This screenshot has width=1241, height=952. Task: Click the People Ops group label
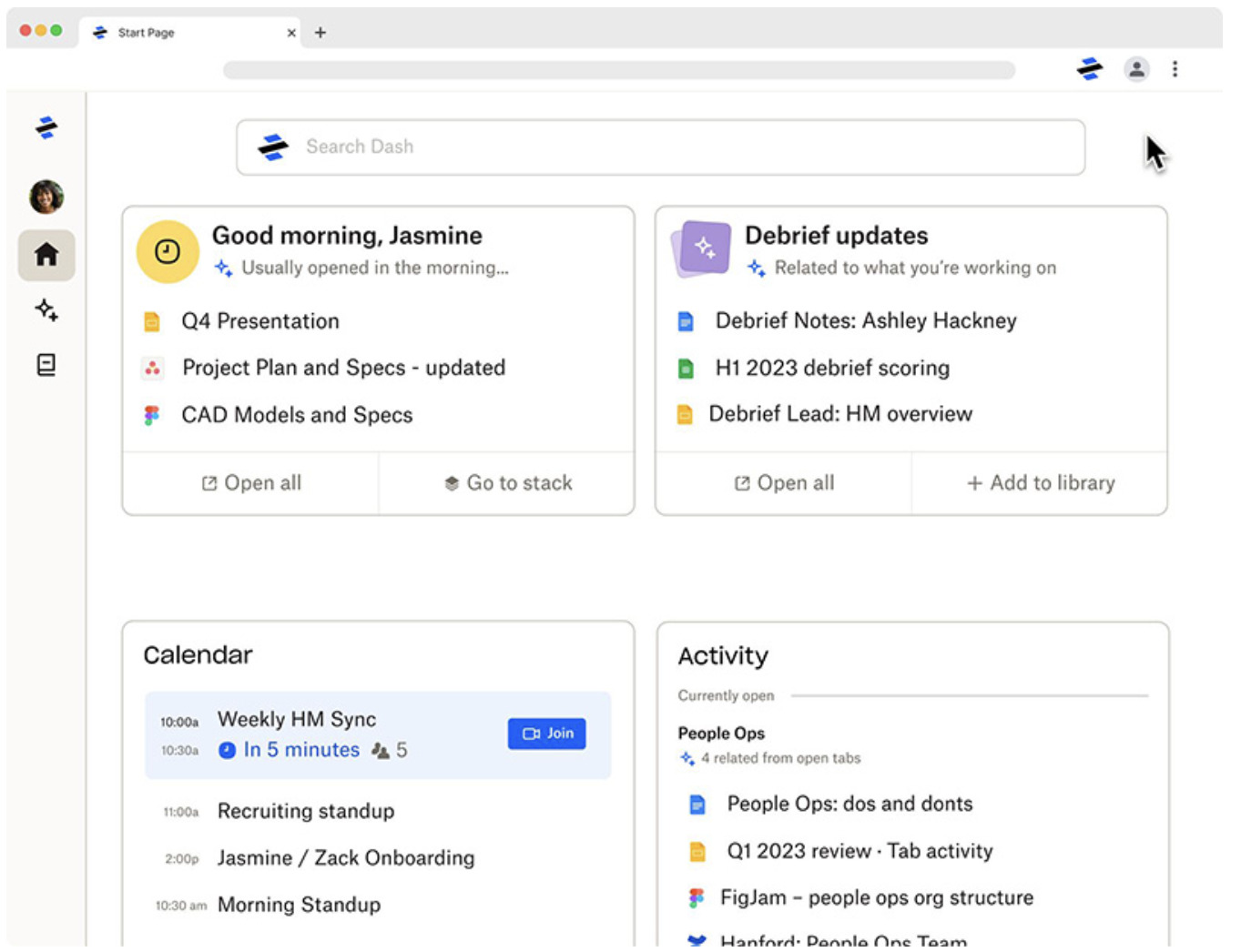point(721,734)
